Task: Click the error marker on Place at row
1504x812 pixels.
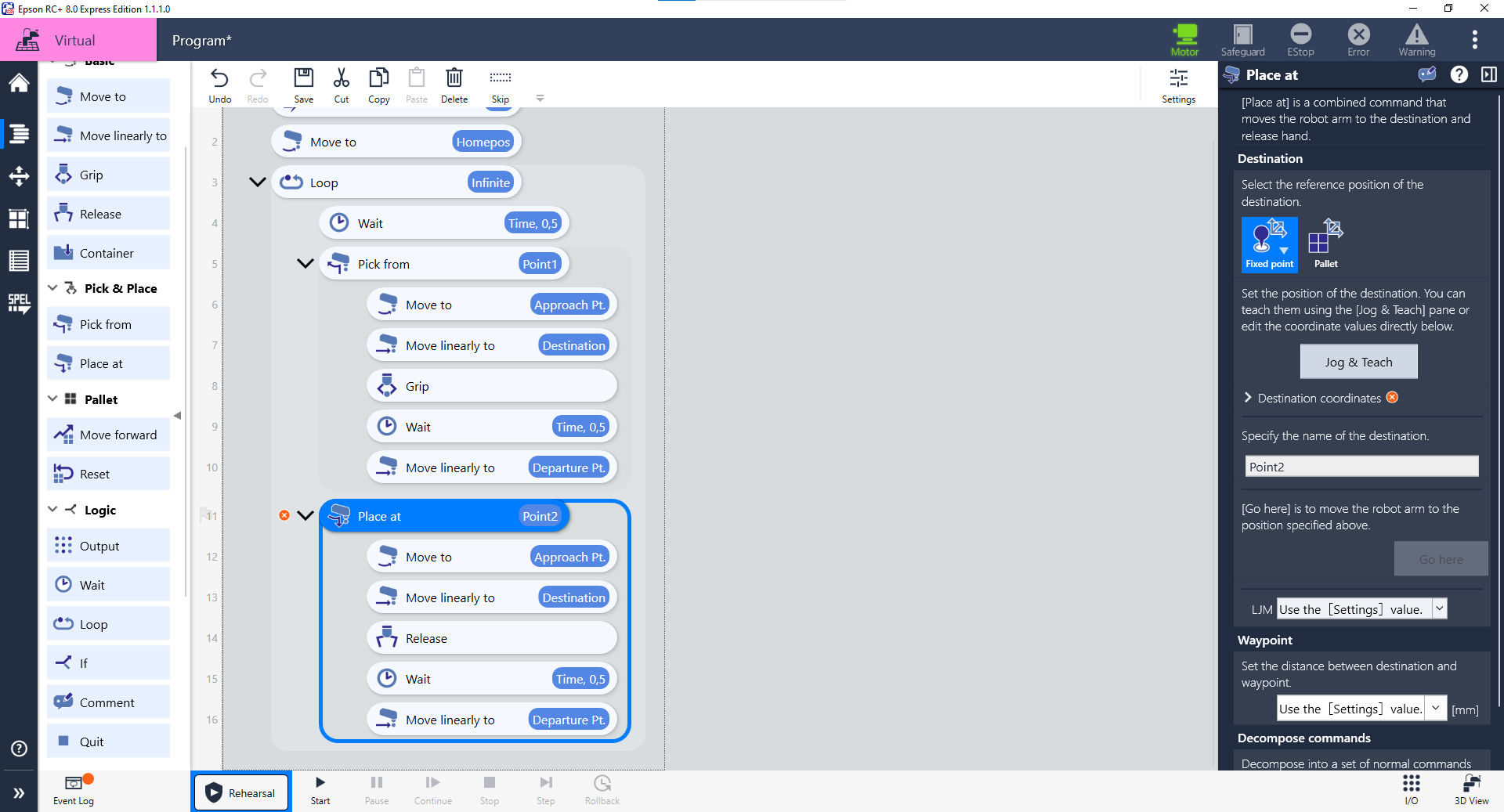Action: (x=284, y=515)
